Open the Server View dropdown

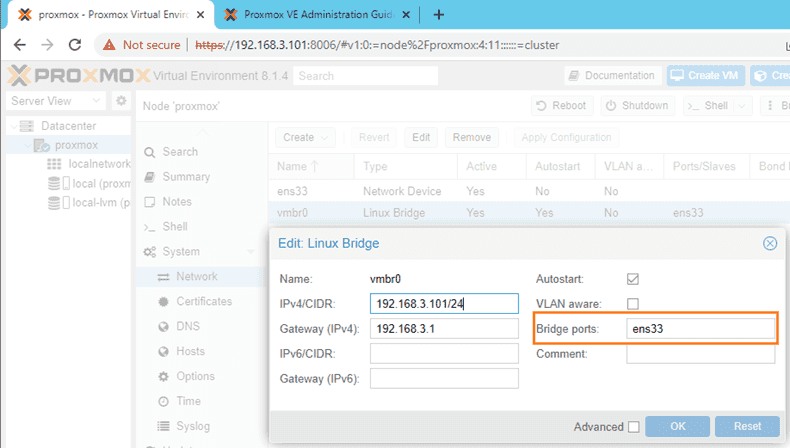(x=55, y=101)
